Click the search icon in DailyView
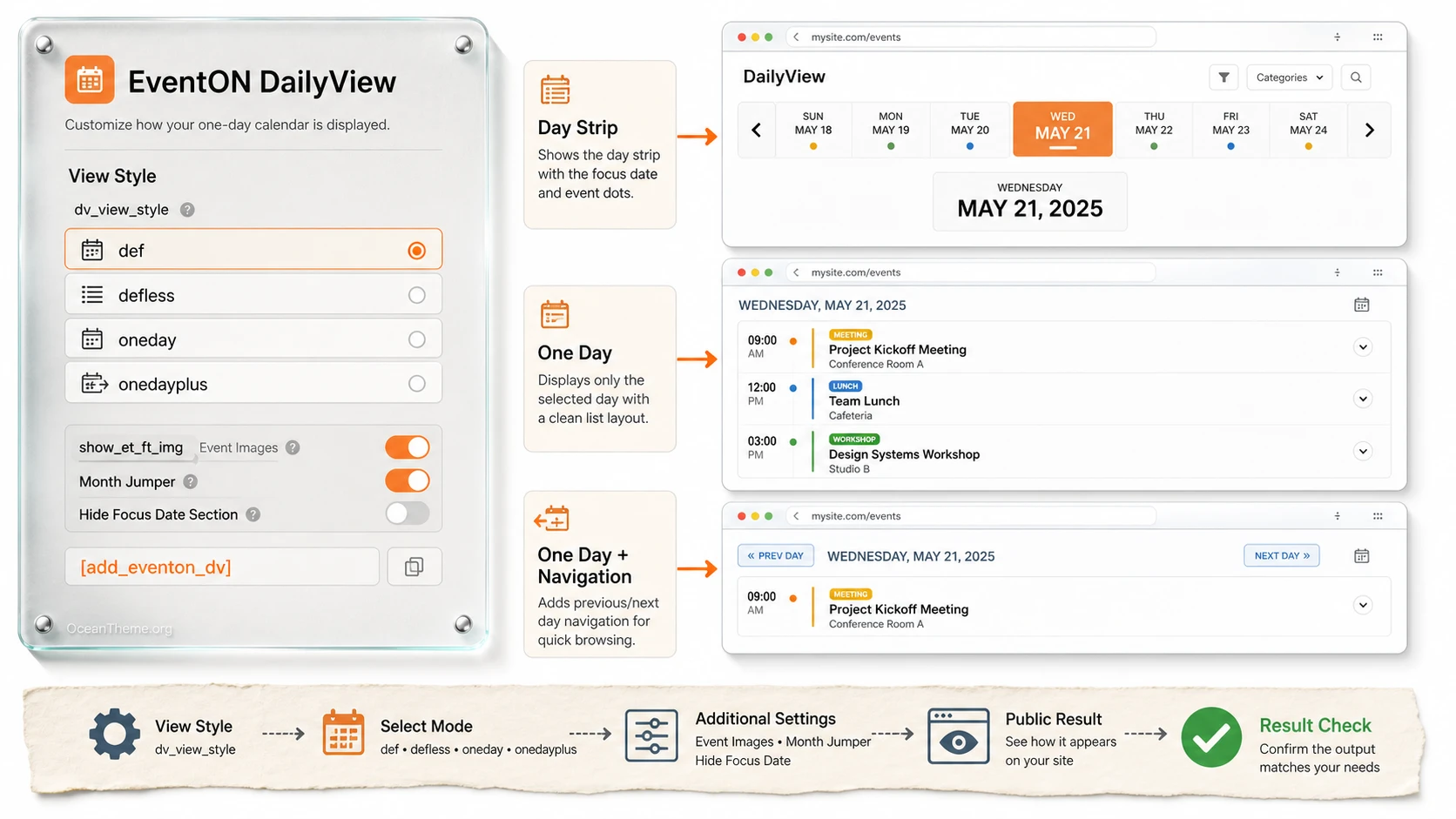Screen dimensions: 1456x819 [x=1356, y=77]
